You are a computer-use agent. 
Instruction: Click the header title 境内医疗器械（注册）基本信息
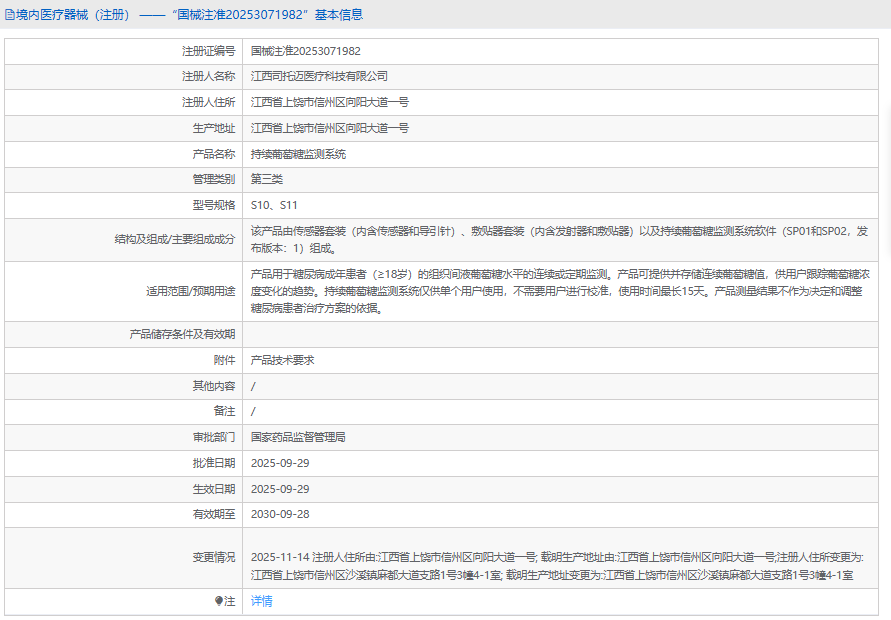pos(189,15)
